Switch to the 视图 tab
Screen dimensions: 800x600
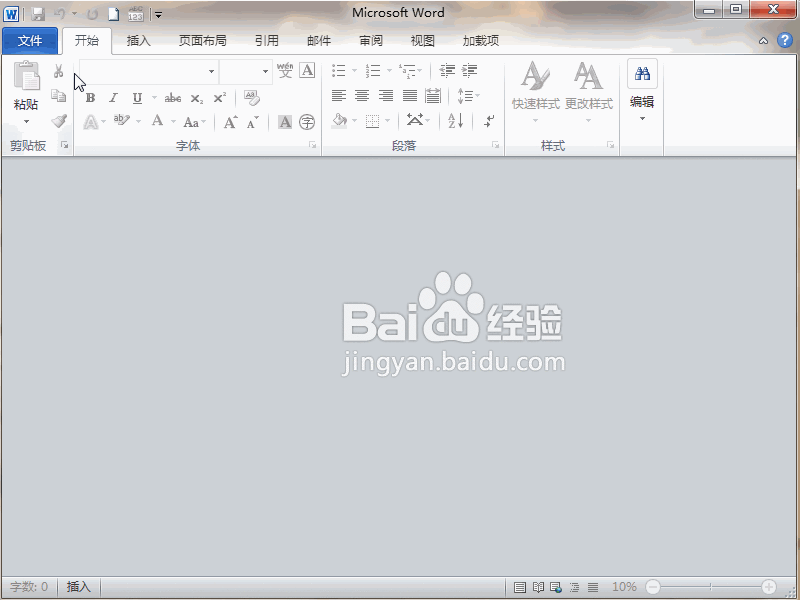click(x=422, y=41)
